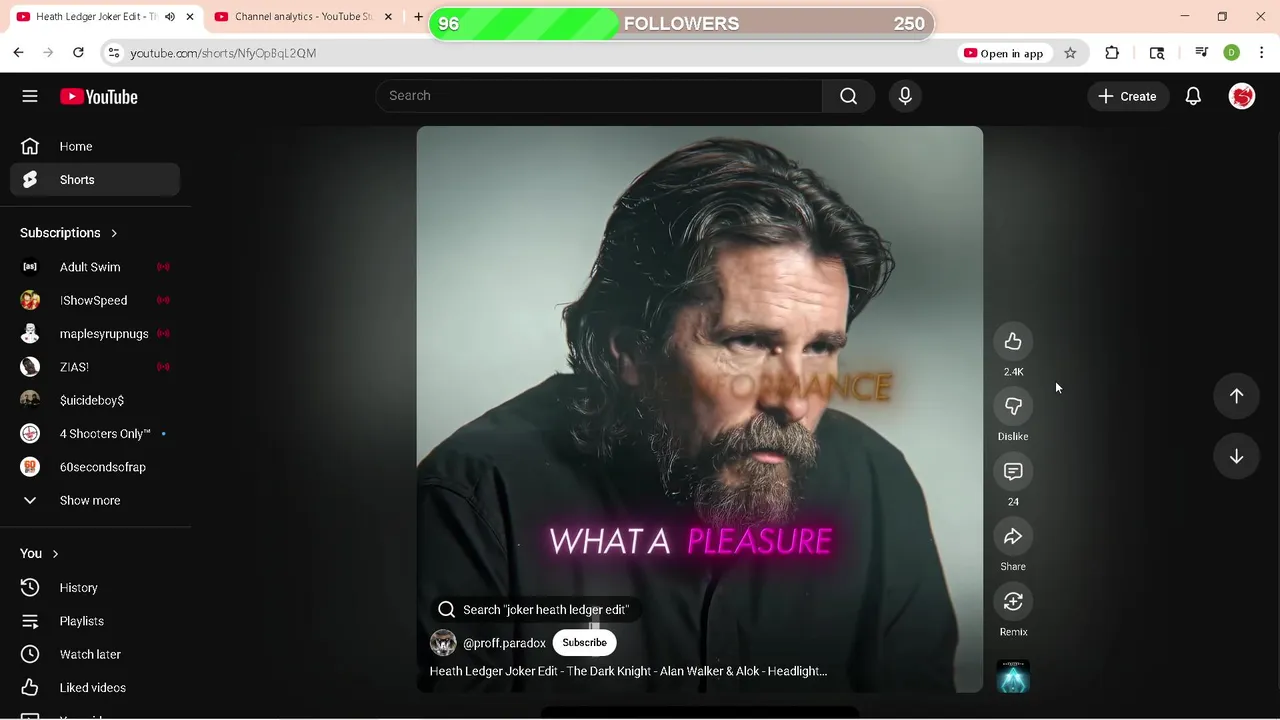
Task: Like the Short with thumbs up
Action: (x=1013, y=342)
